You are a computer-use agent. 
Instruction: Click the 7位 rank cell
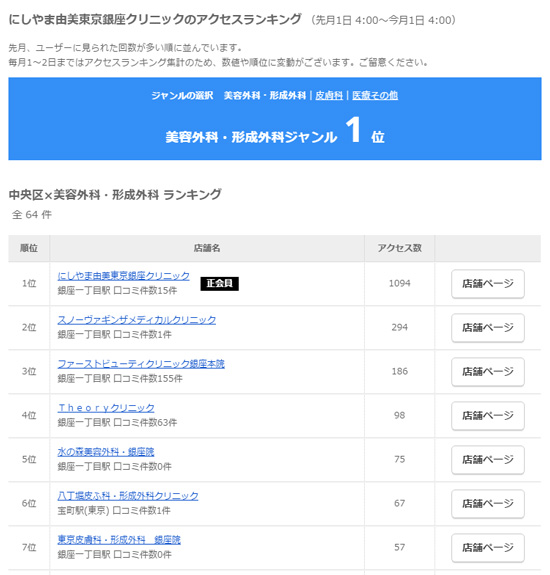tap(29, 547)
